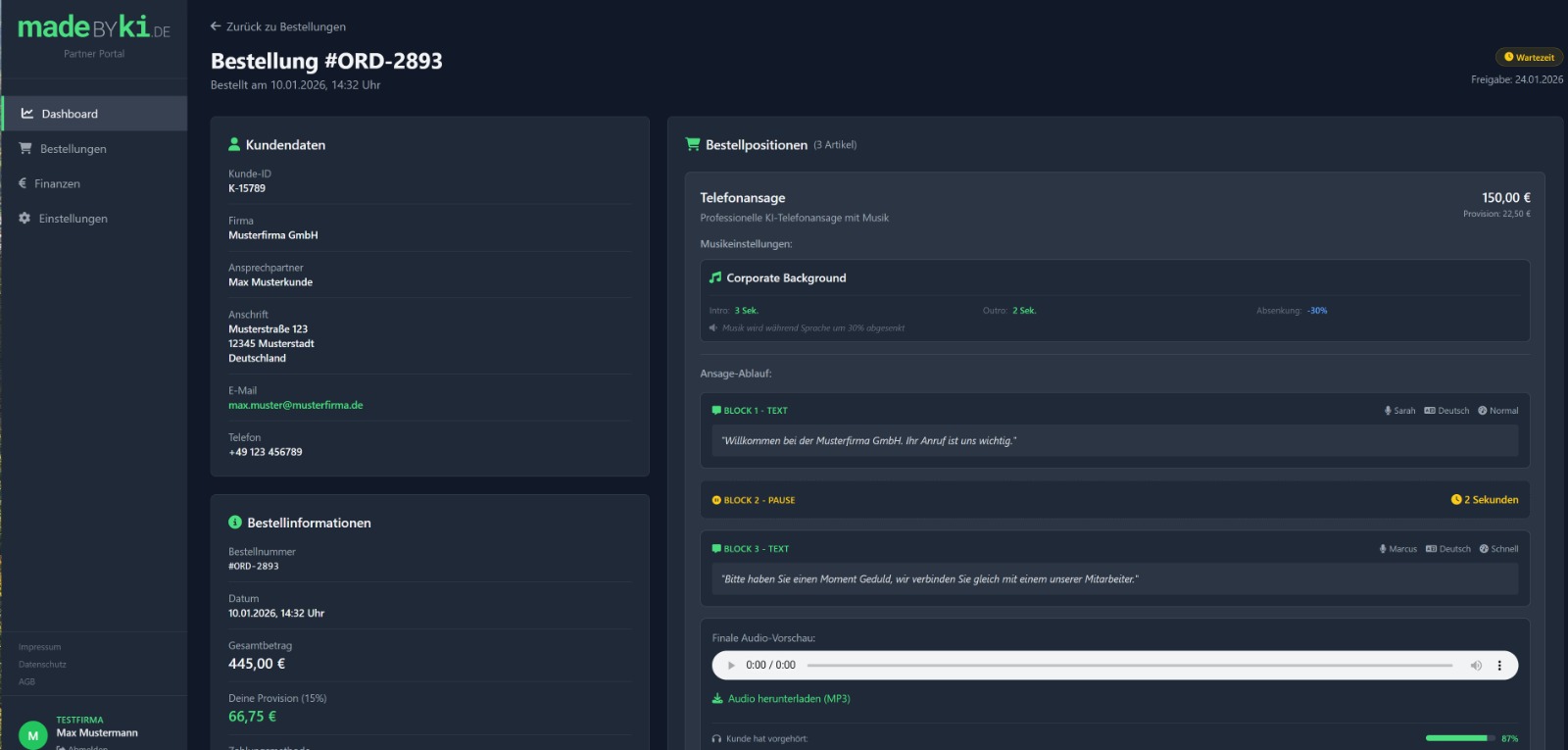Click the gear icon beside Einstellungen
The image size is (1568, 750).
(x=24, y=218)
